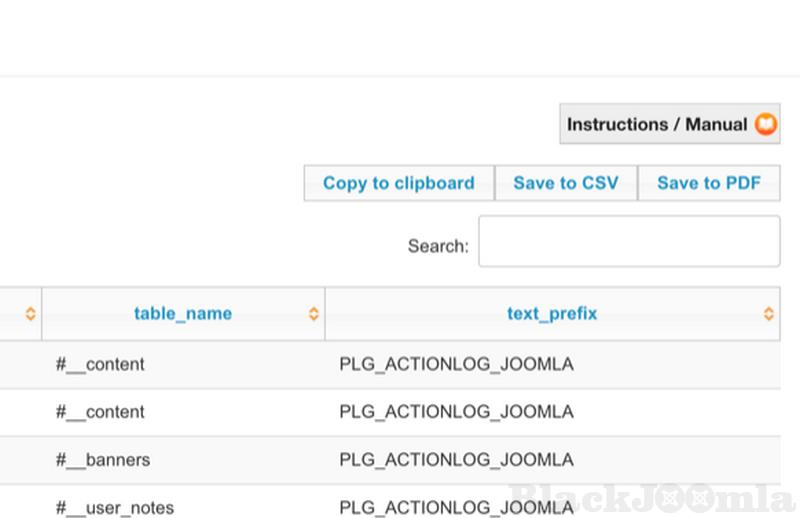800x518 pixels.
Task: Select PLG_ACTIONLOG_JOOMLA in the second #__content row
Action: [456, 412]
